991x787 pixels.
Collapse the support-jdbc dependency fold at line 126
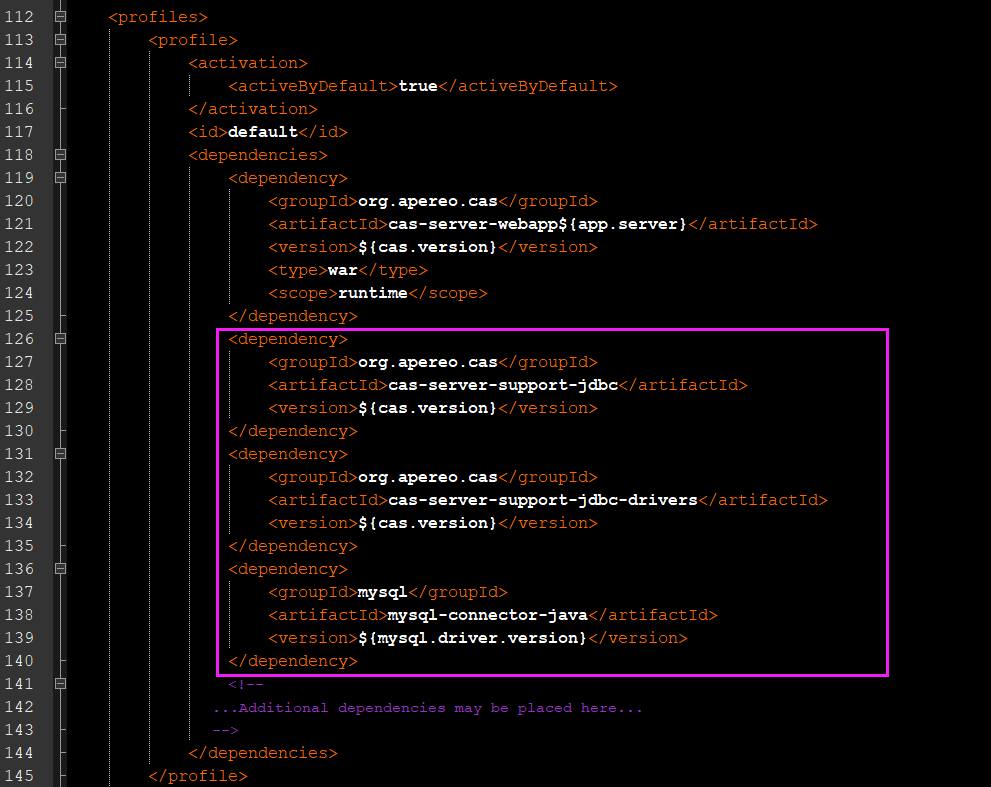61,339
